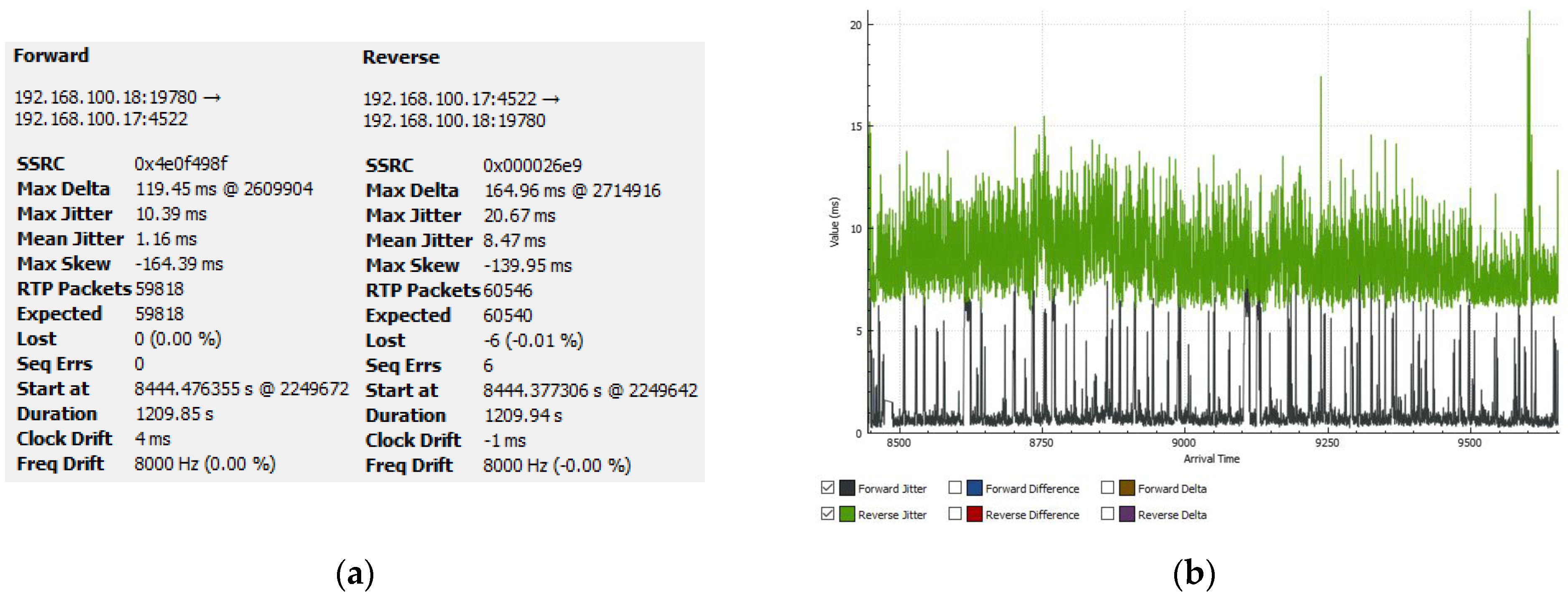The width and height of the screenshot is (1568, 597).
Task: Enable the Forward Difference checkbox
Action: coord(955,488)
